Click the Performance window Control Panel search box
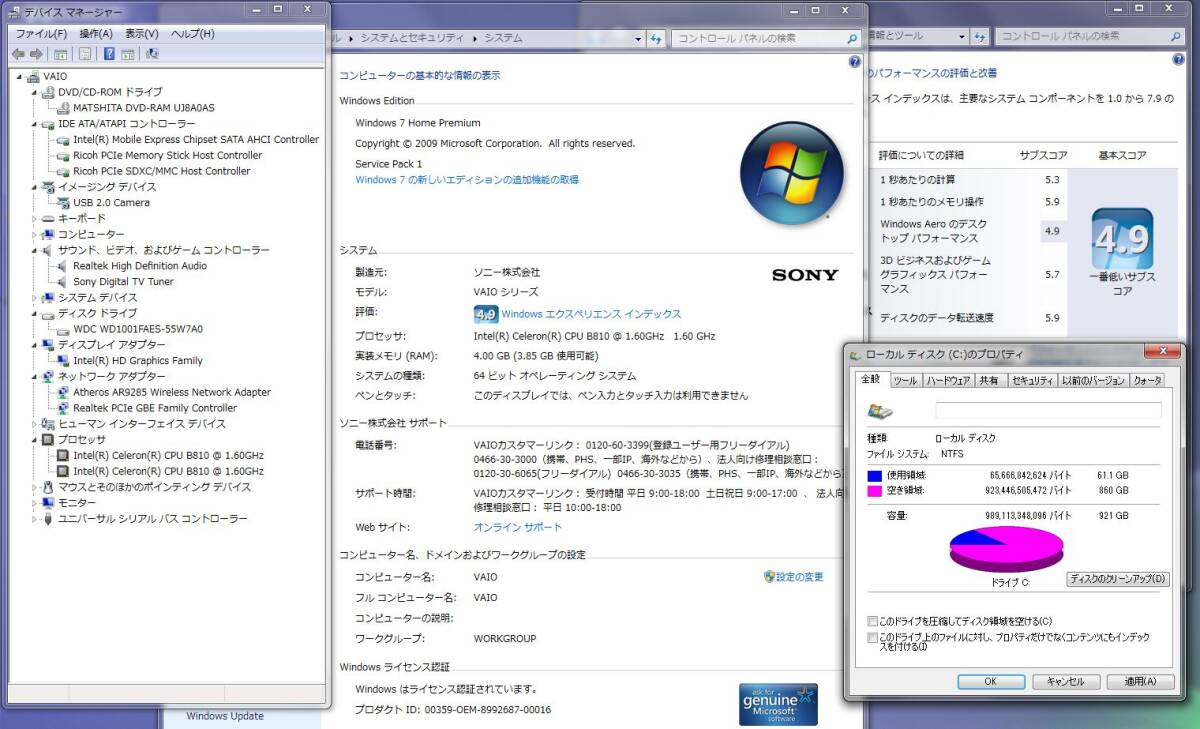 pos(1089,36)
